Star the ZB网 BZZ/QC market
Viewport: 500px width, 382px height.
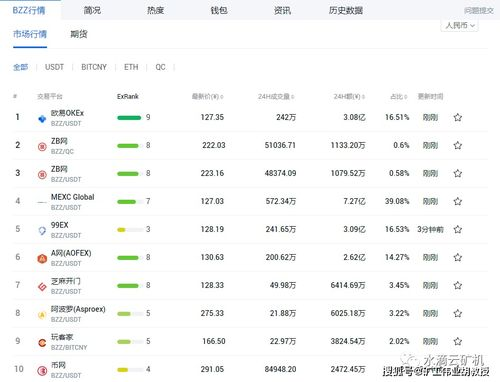[x=458, y=145]
